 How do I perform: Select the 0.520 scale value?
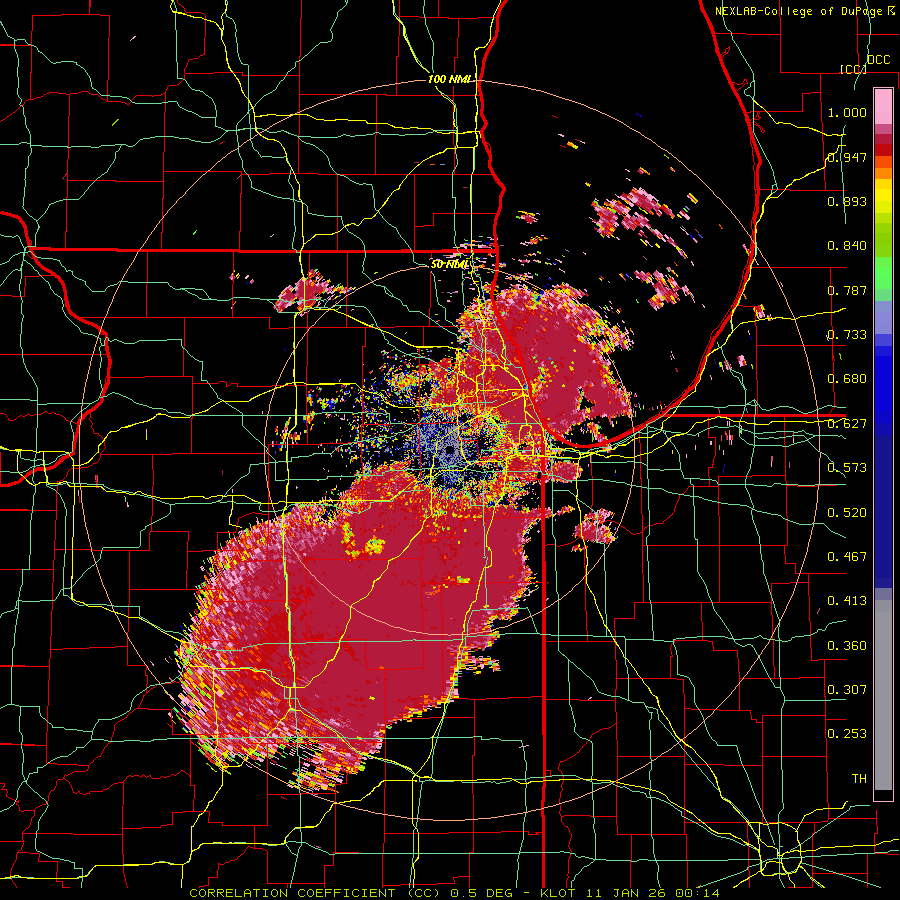[x=847, y=513]
